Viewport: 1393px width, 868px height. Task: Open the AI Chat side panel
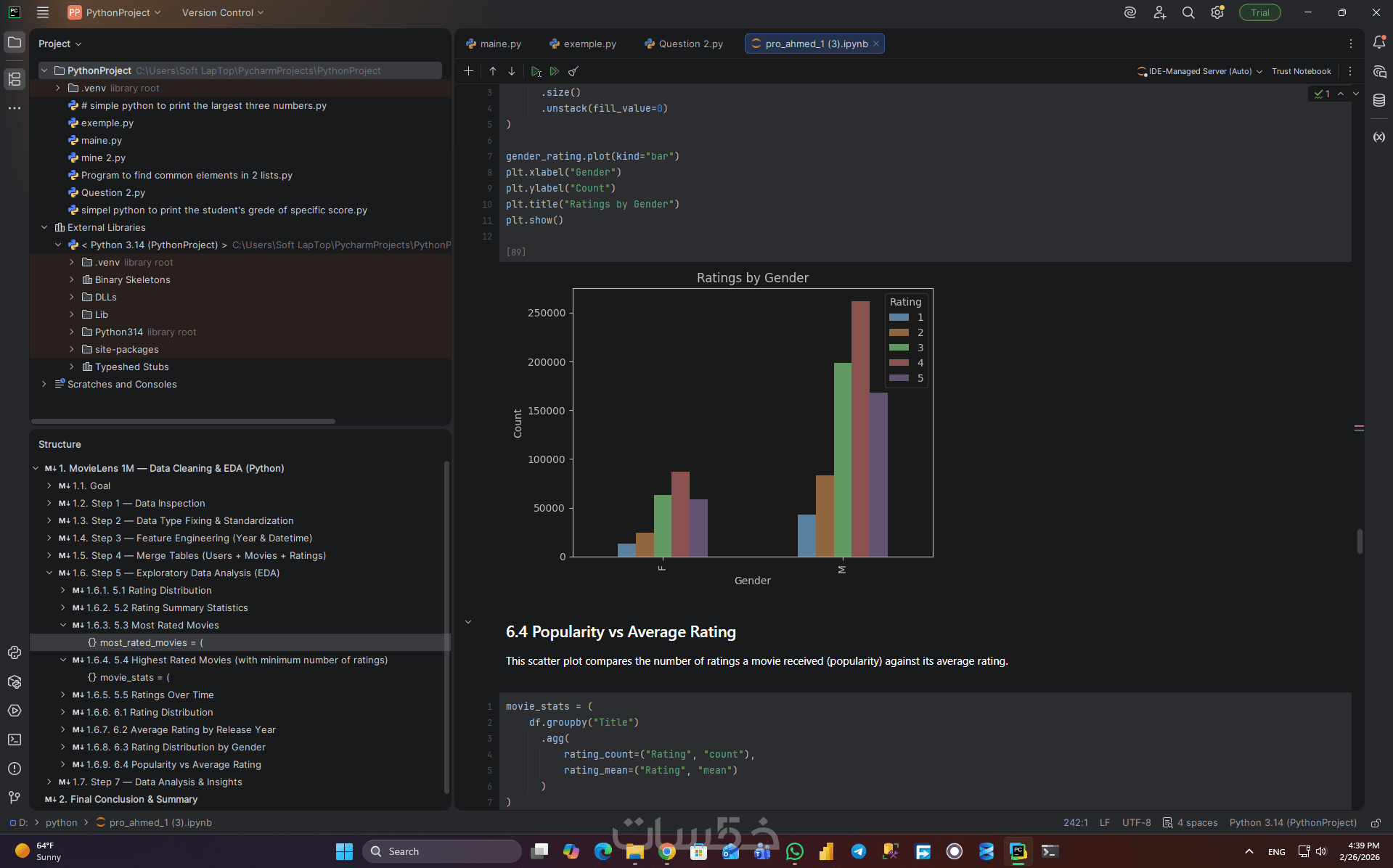click(1379, 72)
